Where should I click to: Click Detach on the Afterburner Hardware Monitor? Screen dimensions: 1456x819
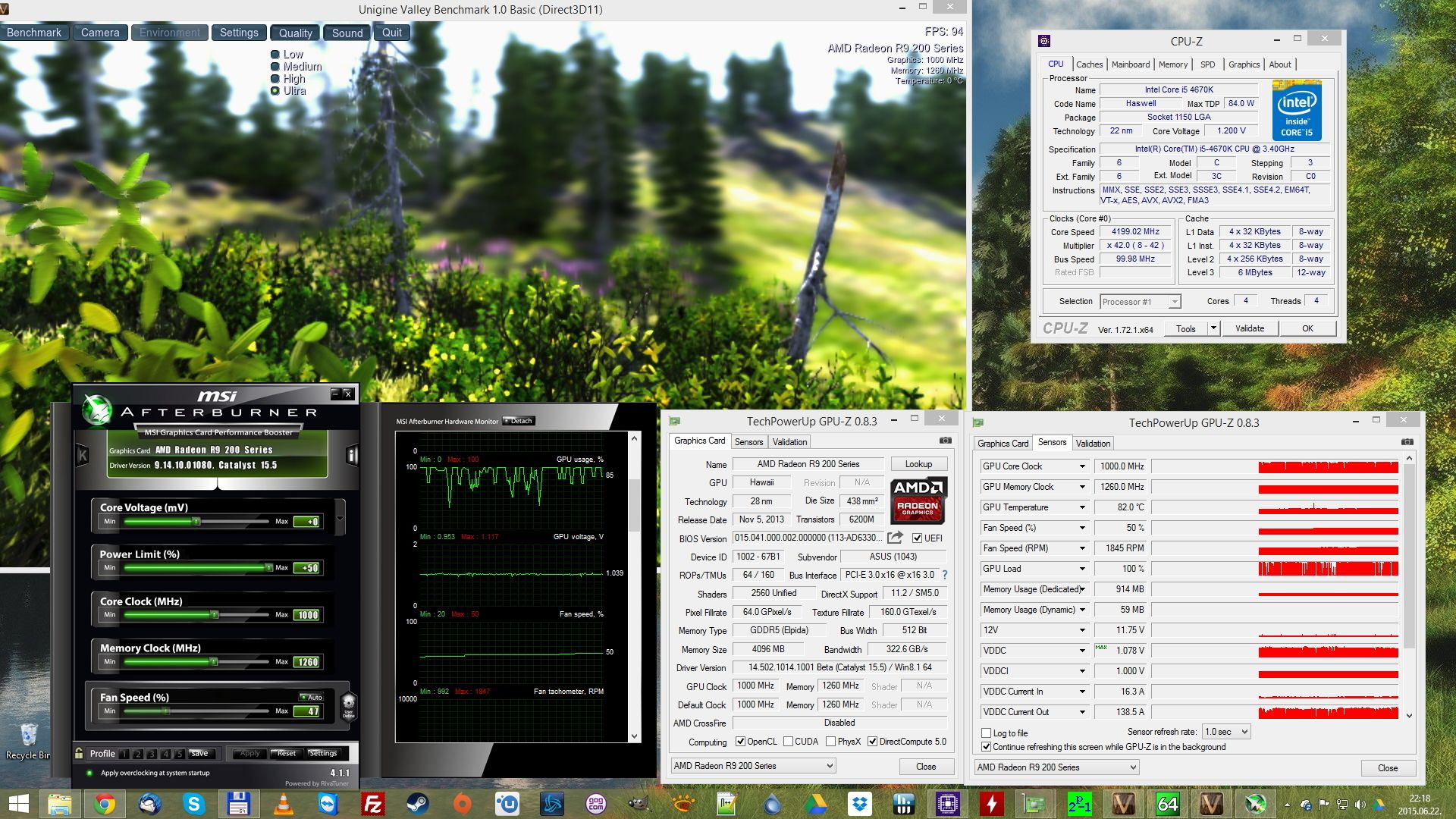click(x=519, y=421)
